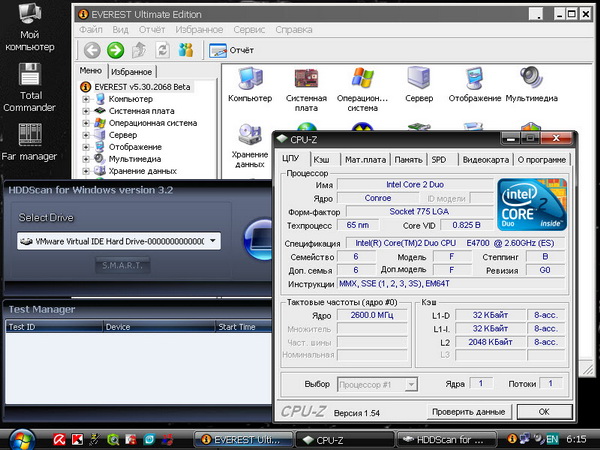This screenshot has height=450, width=600.
Task: Select Операционная система in the tree
Action: (153, 123)
